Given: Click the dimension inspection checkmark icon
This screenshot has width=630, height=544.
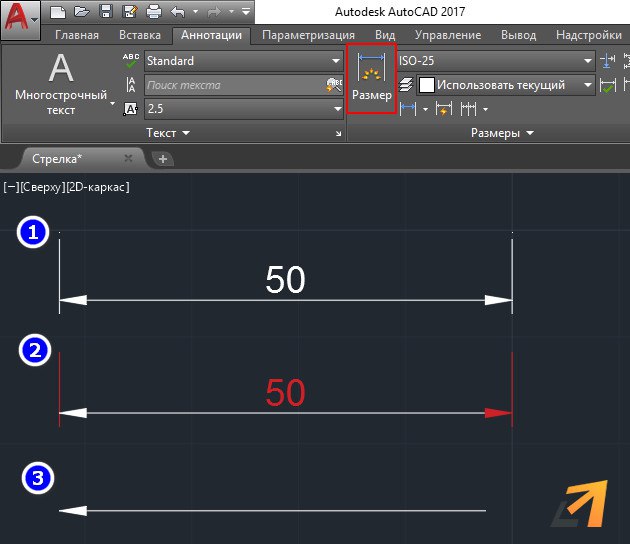Looking at the screenshot, I should [608, 85].
